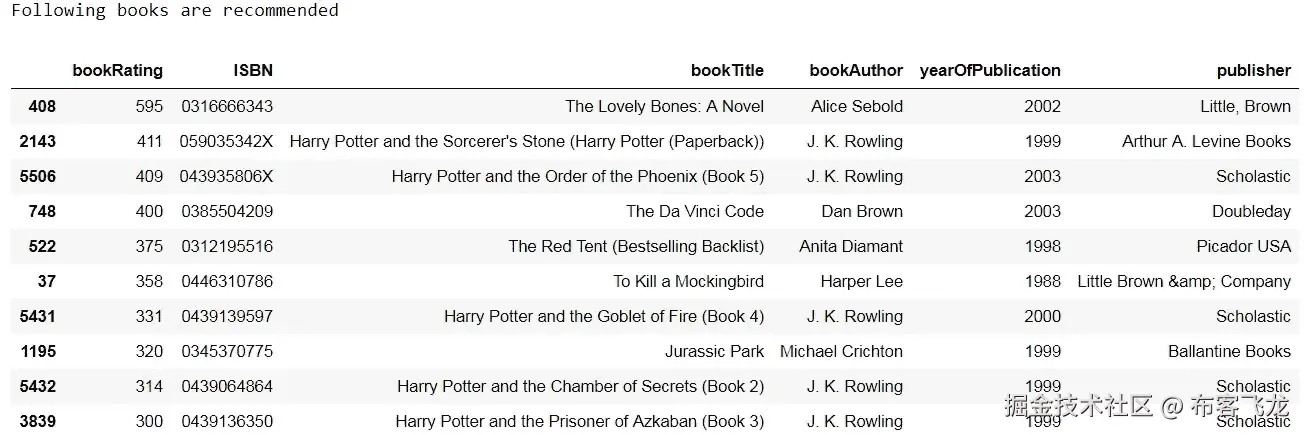This screenshot has height=435, width=1305.
Task: Click author Harper Lee cell
Action: (861, 281)
